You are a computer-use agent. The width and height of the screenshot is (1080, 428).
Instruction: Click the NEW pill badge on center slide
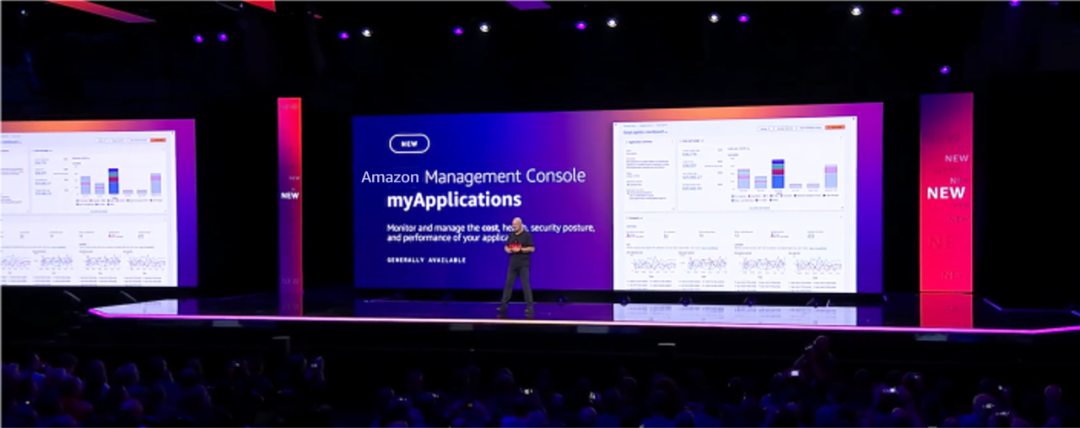point(409,143)
